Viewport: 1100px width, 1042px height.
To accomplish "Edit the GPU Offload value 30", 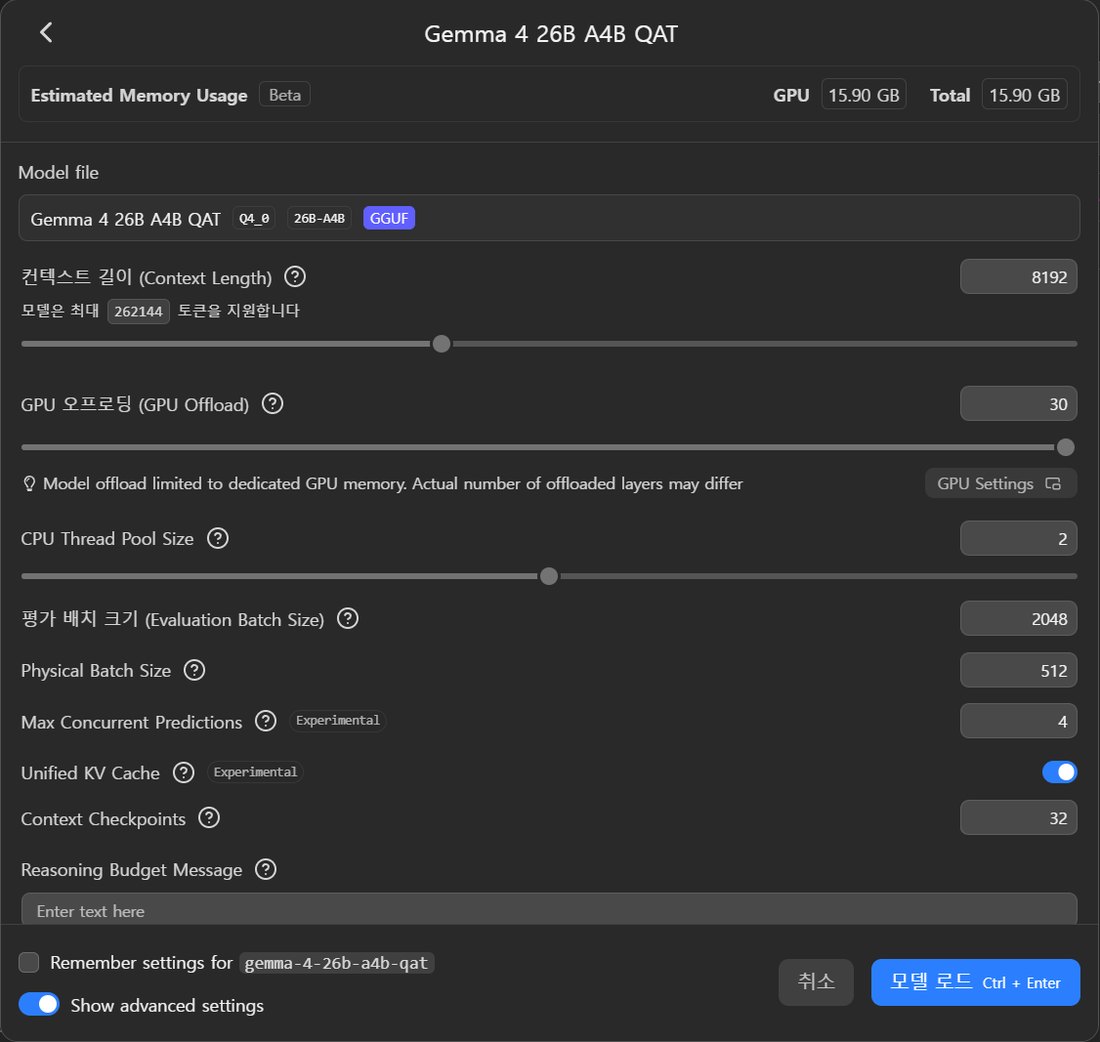I will [1018, 403].
